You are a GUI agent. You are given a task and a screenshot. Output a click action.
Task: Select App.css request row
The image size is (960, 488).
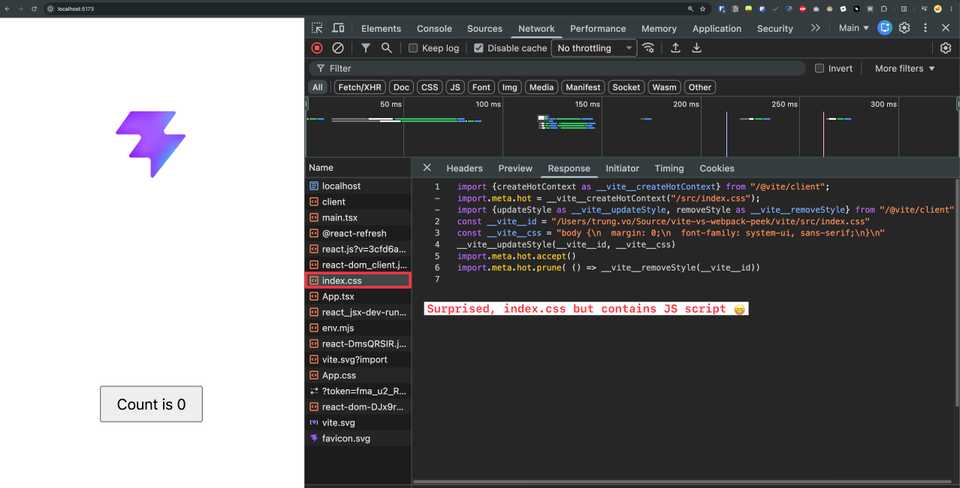pyautogui.click(x=358, y=375)
